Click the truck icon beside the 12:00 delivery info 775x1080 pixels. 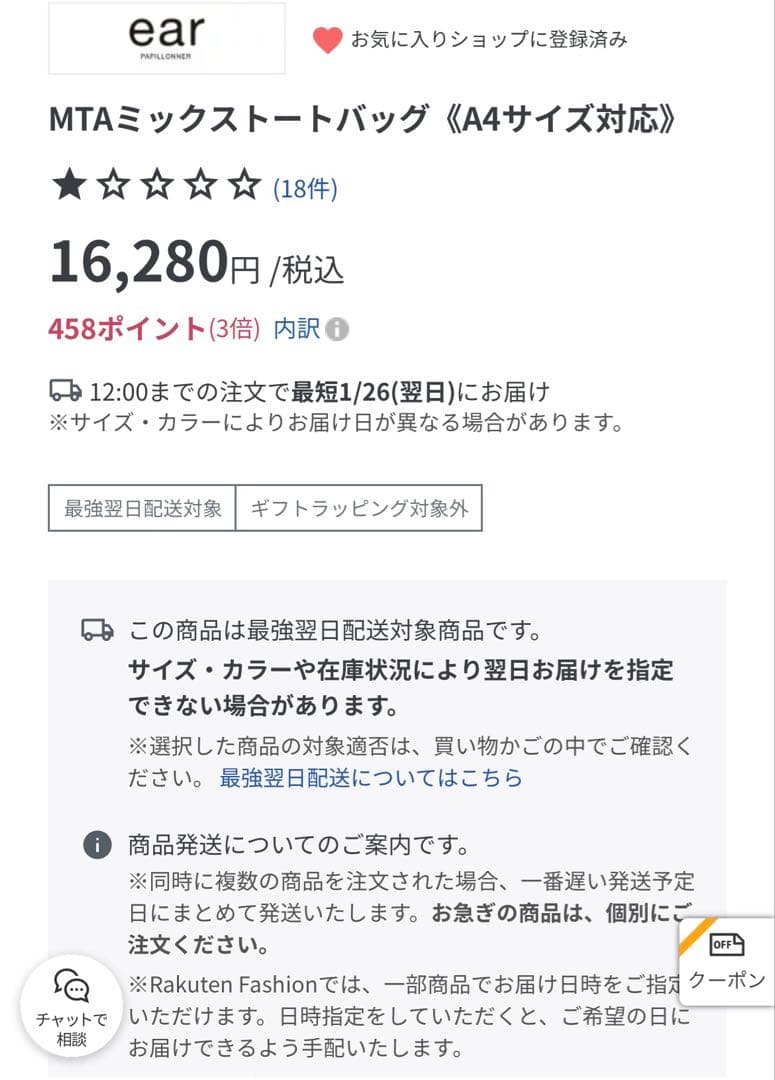(63, 391)
